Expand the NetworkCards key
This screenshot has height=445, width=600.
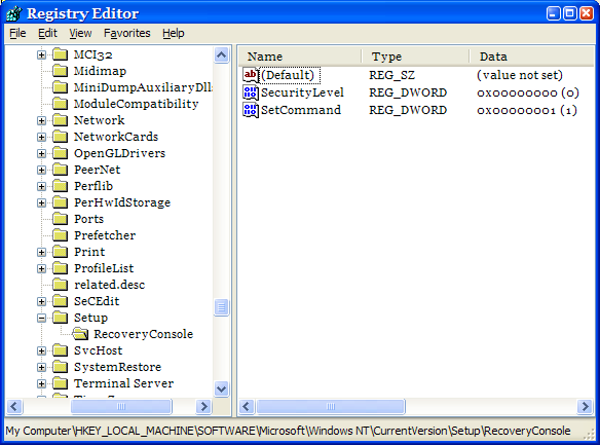click(x=41, y=137)
